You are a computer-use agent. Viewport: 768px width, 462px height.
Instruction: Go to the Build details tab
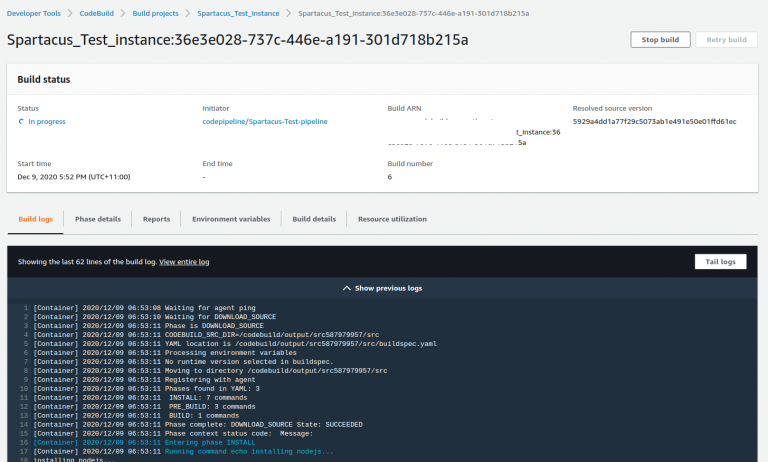(x=314, y=219)
